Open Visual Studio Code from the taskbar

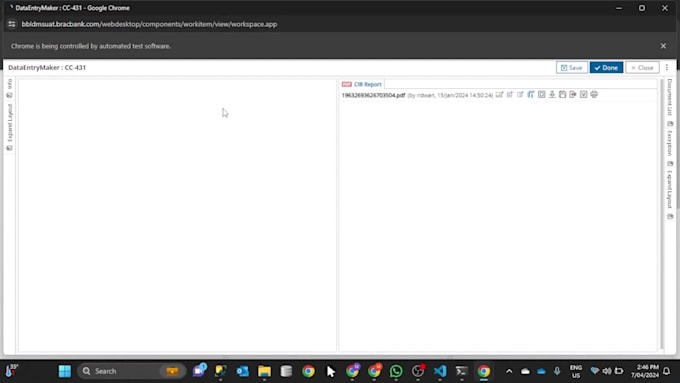(x=440, y=371)
